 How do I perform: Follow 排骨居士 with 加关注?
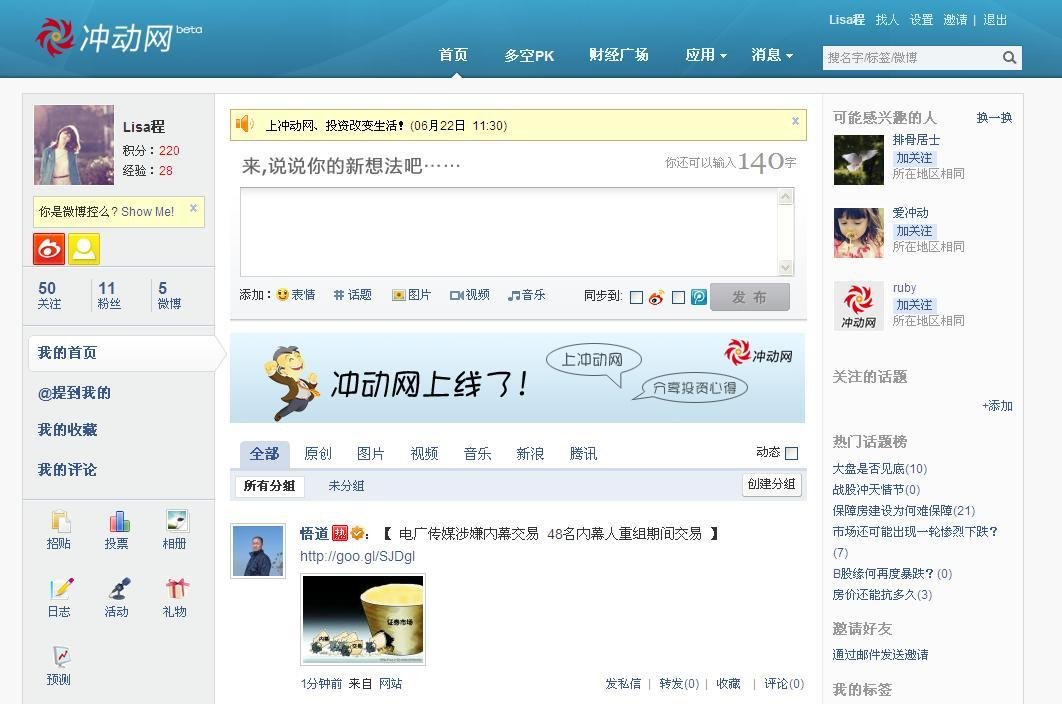pos(914,158)
